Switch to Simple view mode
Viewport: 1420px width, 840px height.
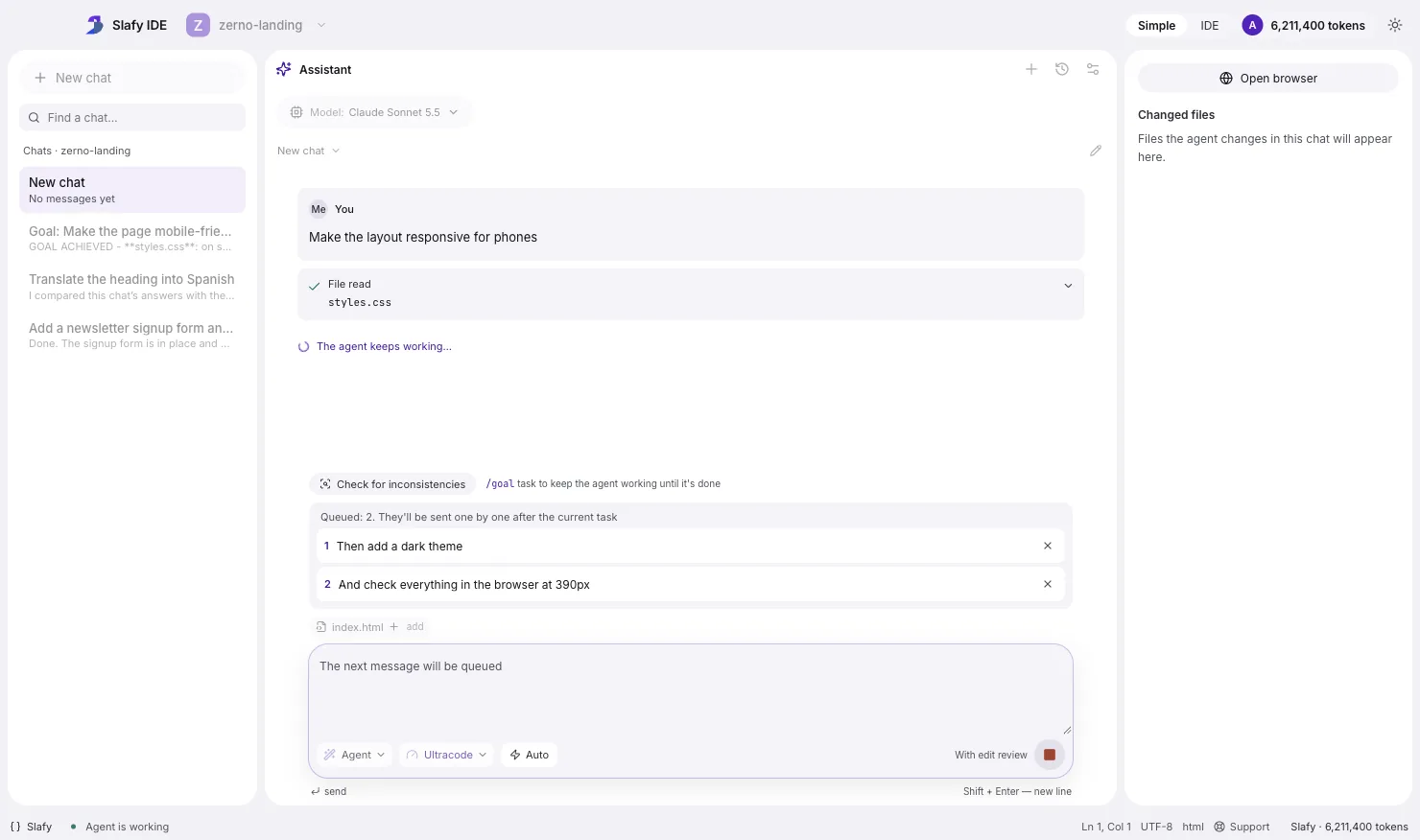1156,26
